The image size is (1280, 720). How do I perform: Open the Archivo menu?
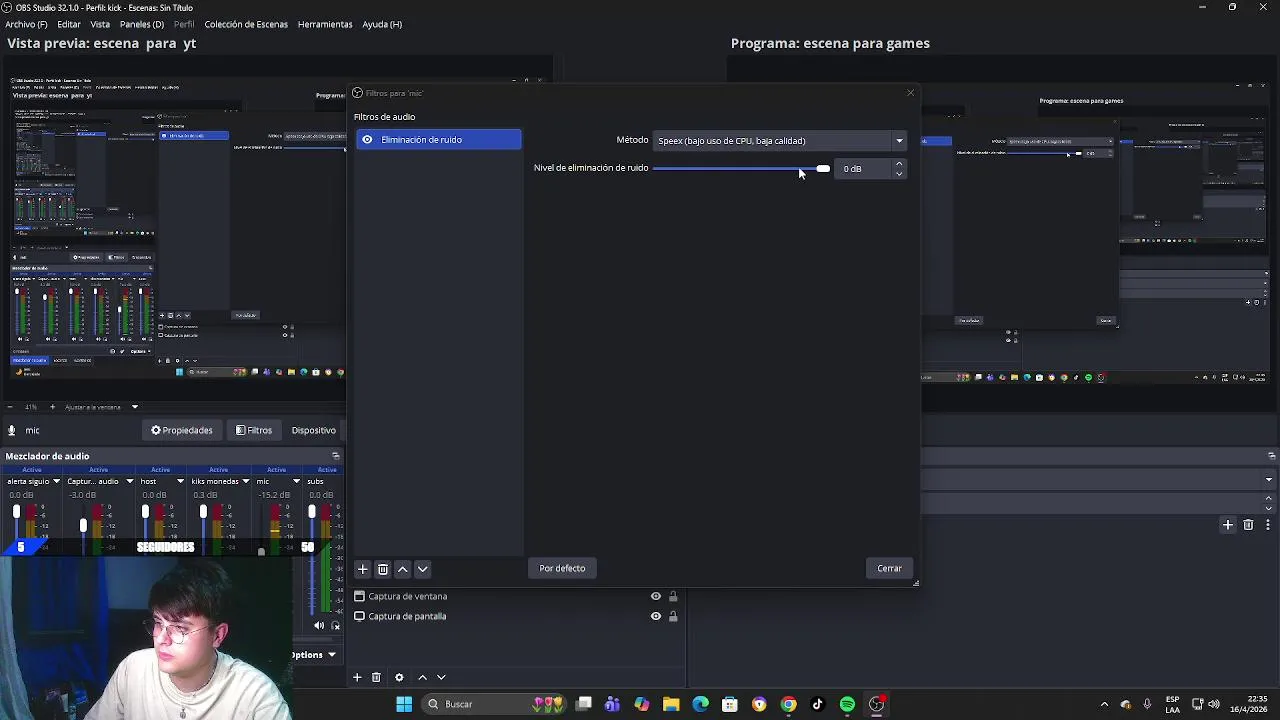[x=26, y=24]
